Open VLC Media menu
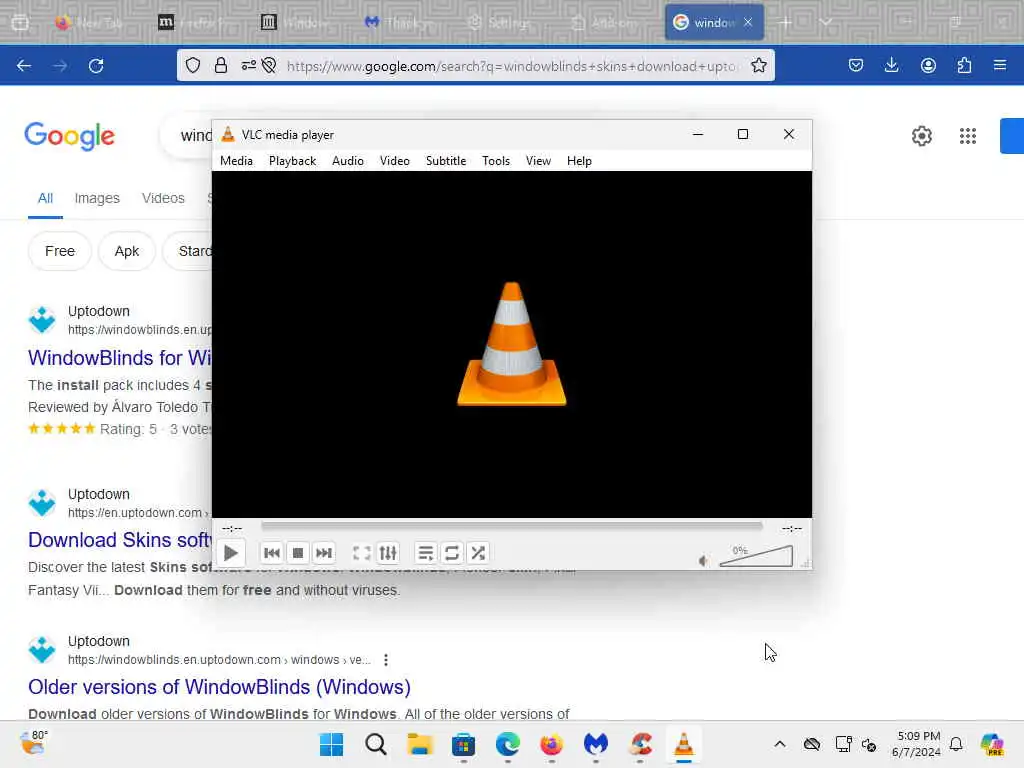The height and width of the screenshot is (768, 1024). [x=236, y=161]
